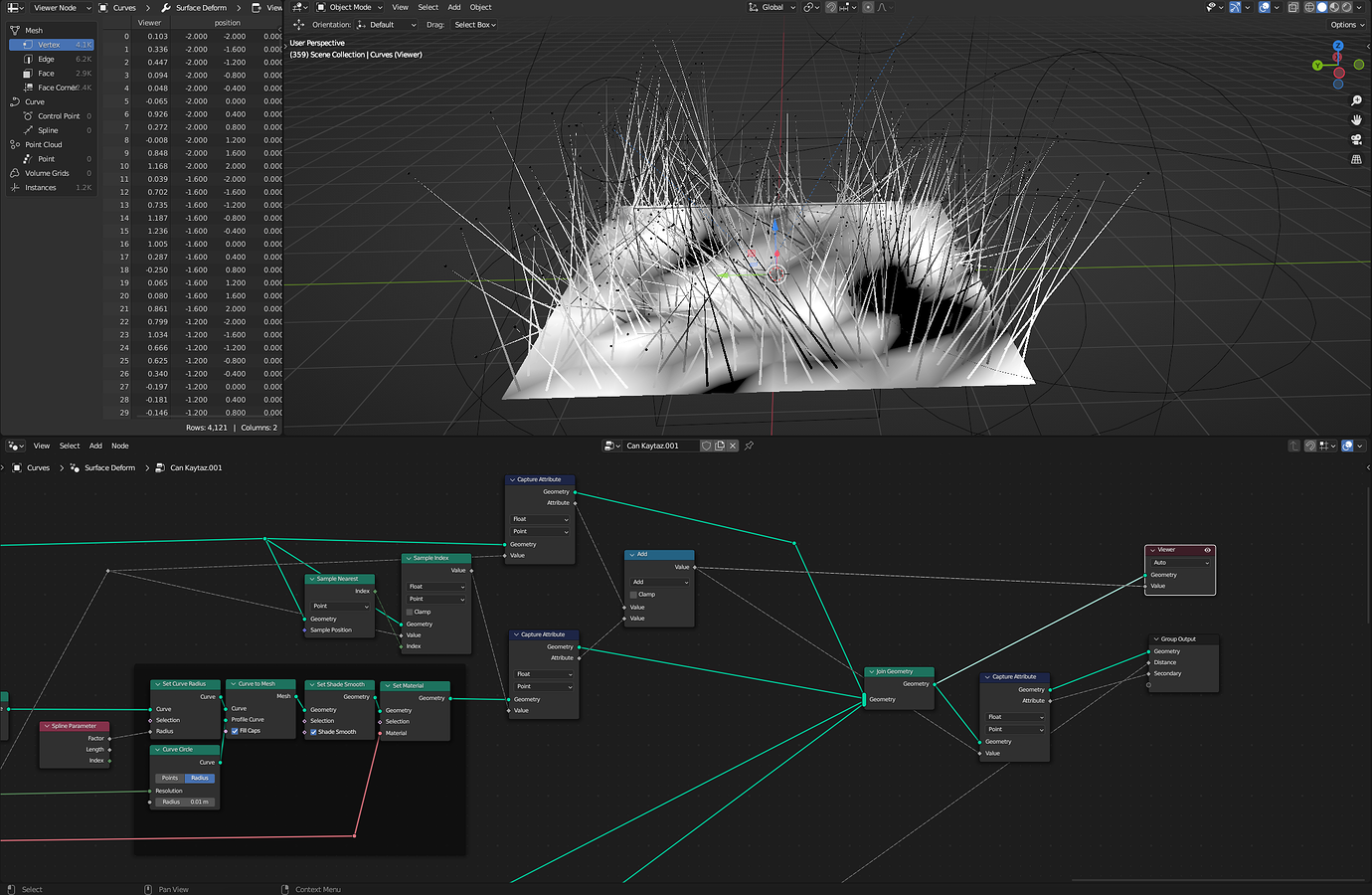Switch perspective/orthographic with the grid icon

(1356, 159)
